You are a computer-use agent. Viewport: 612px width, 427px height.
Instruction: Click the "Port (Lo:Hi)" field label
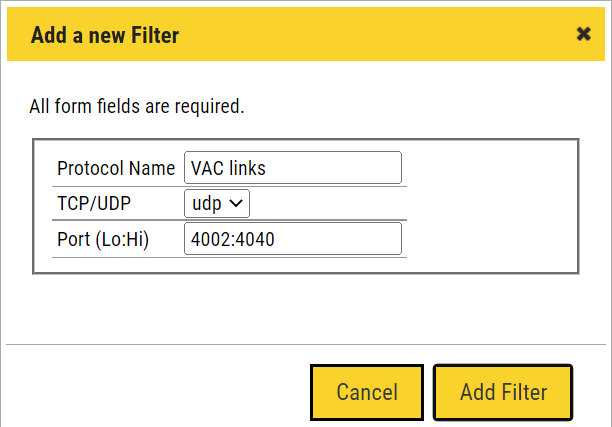coord(103,239)
